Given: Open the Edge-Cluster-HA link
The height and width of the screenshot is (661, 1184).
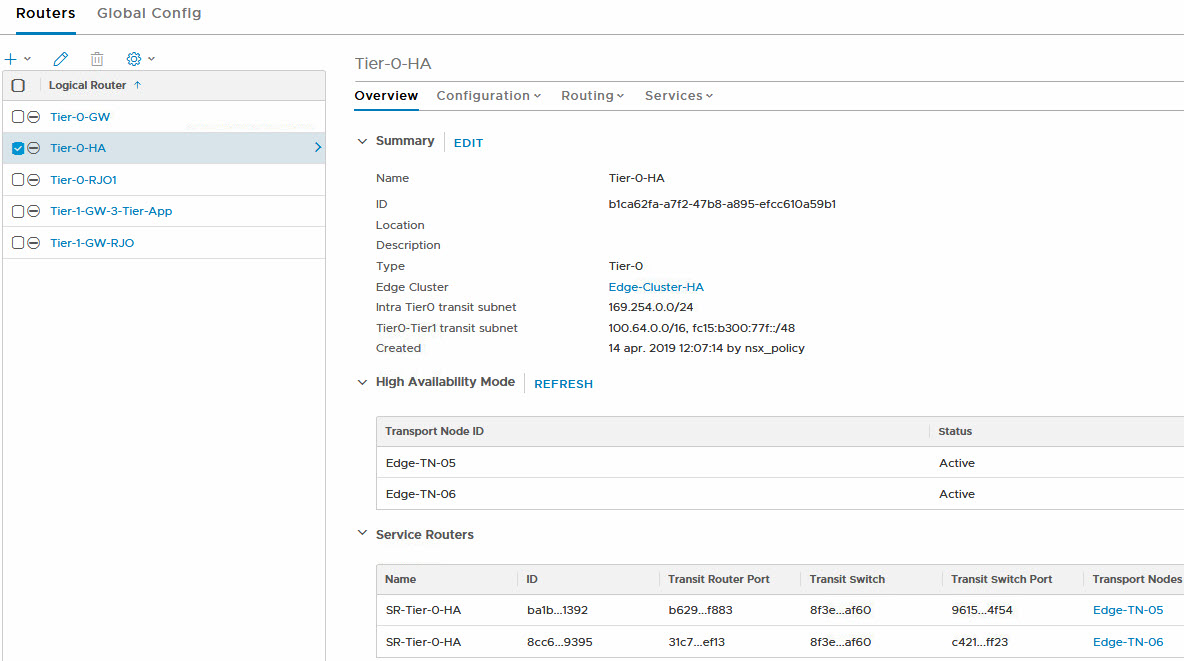Looking at the screenshot, I should 655,287.
